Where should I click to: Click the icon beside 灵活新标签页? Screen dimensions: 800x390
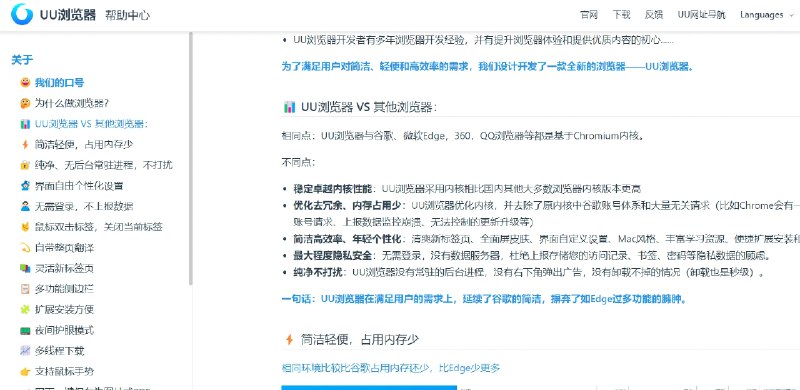25,268
